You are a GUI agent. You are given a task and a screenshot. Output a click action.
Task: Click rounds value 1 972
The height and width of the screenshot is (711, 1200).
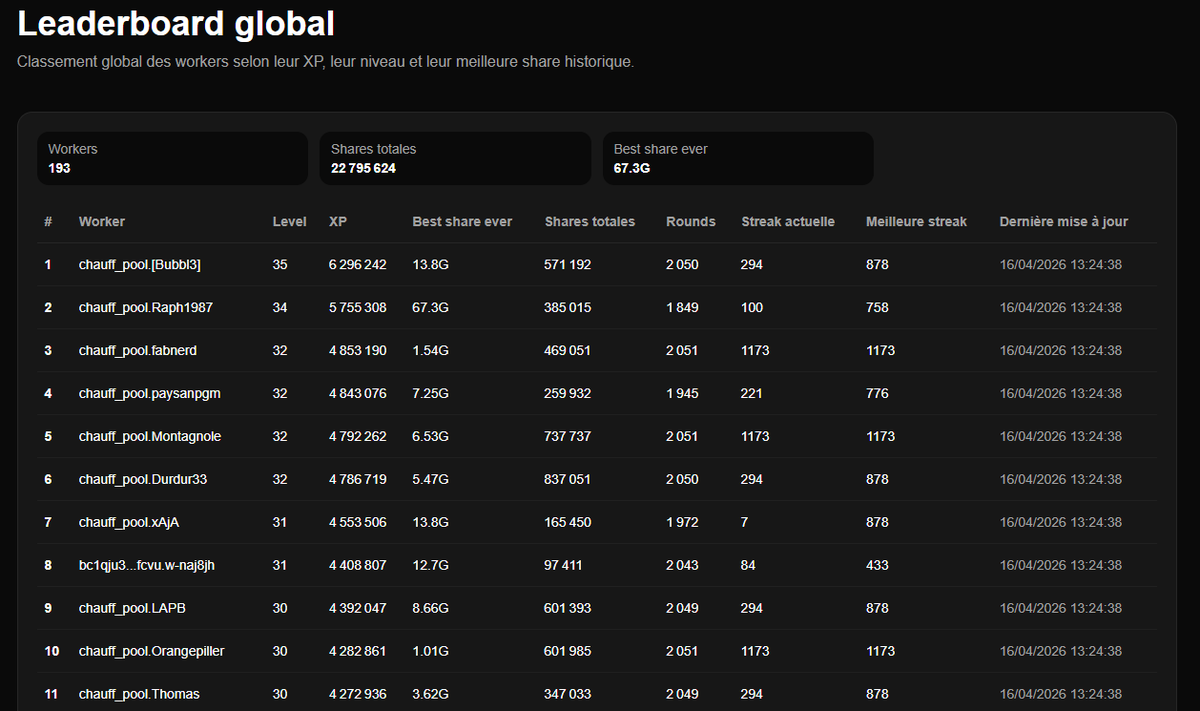[x=682, y=523]
